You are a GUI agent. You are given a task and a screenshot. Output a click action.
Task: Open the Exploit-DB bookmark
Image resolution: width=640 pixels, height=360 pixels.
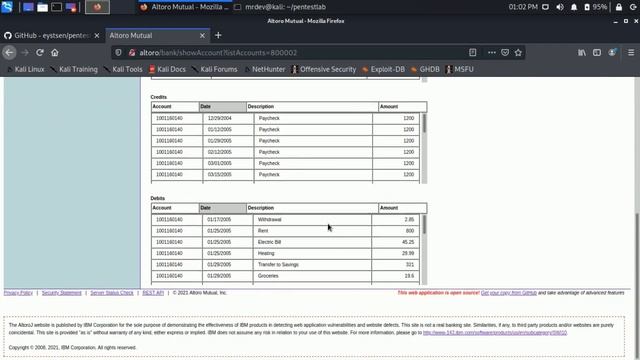click(x=383, y=69)
